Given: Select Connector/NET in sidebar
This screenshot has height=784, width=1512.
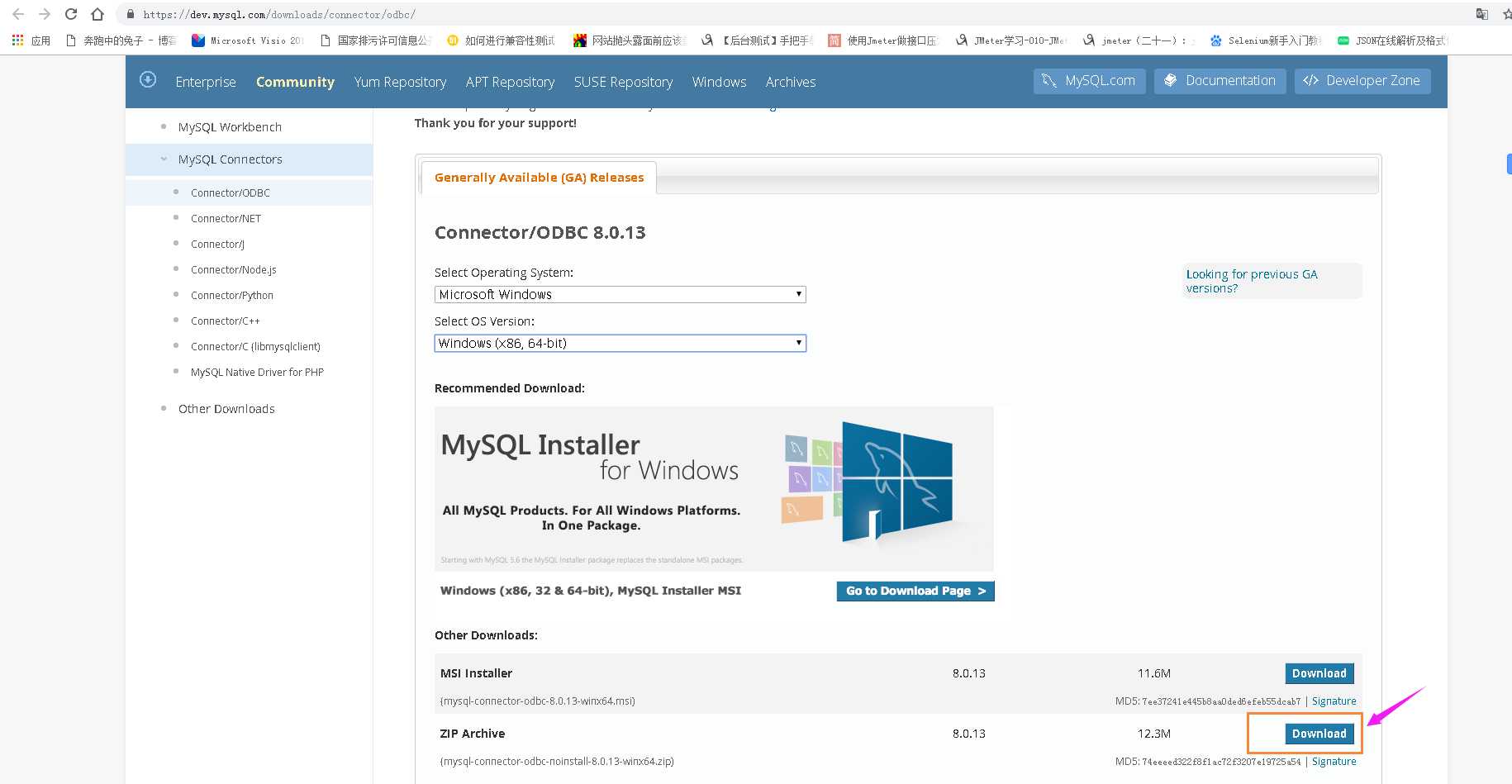Looking at the screenshot, I should [226, 218].
